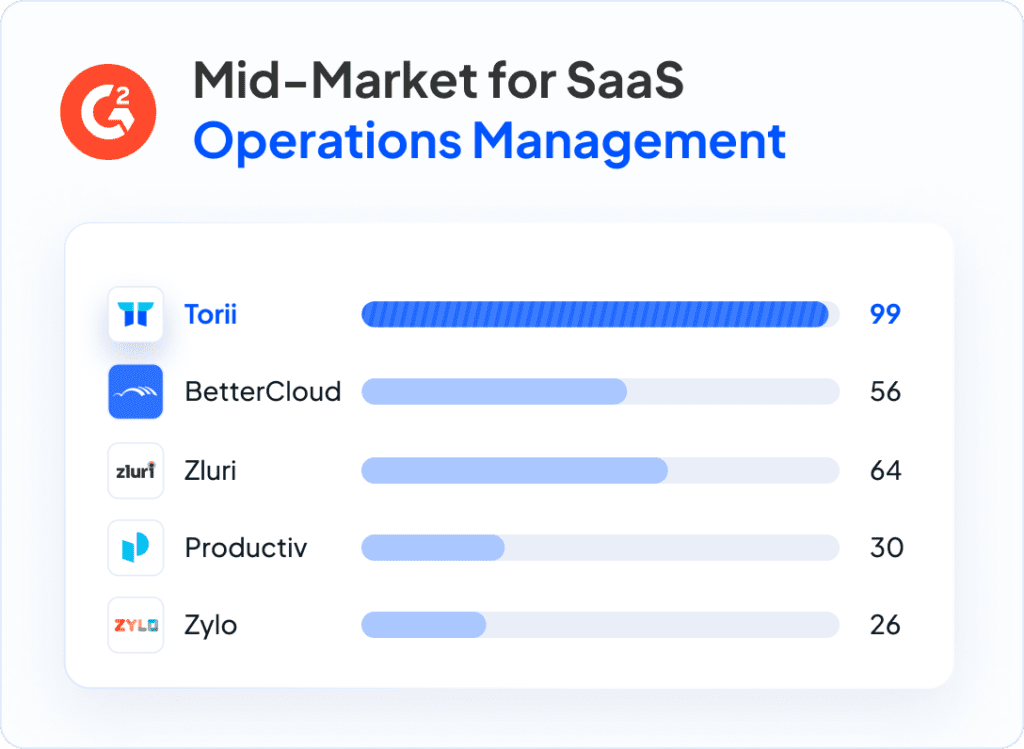Click the Zluri score value 64

click(886, 470)
